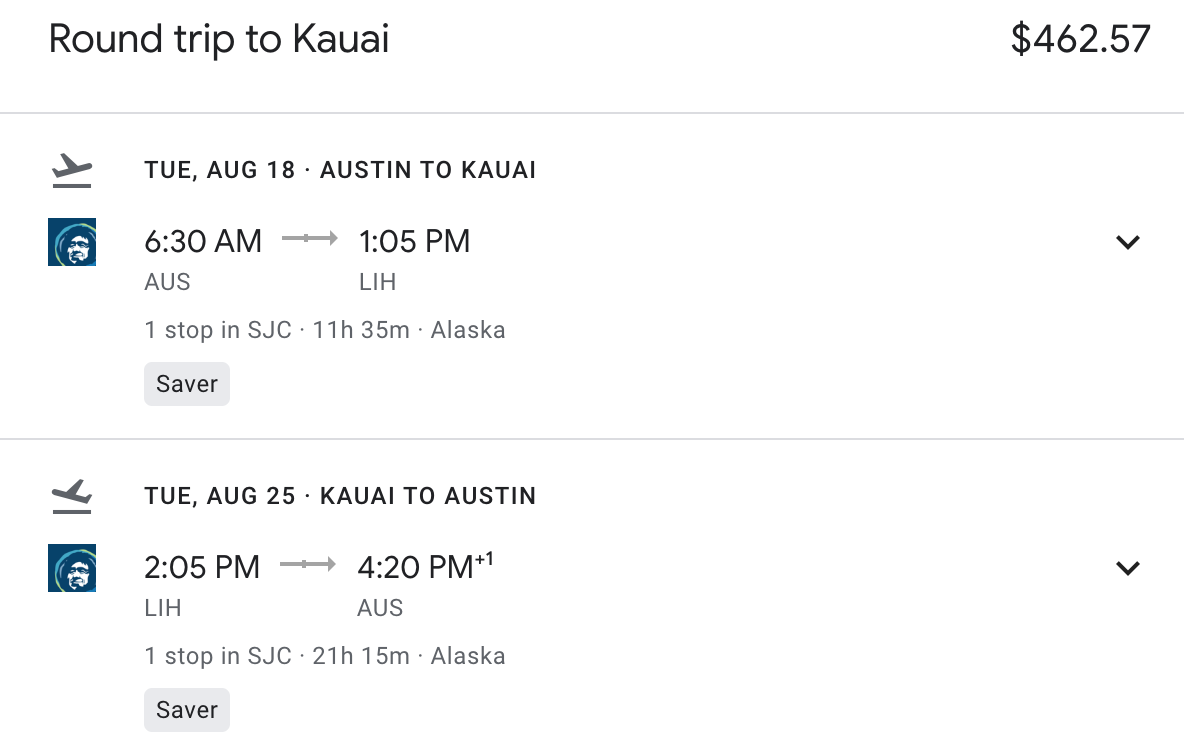Click the Alaska Airlines logo on the Aug 25 flight
1184x750 pixels.
72,568
